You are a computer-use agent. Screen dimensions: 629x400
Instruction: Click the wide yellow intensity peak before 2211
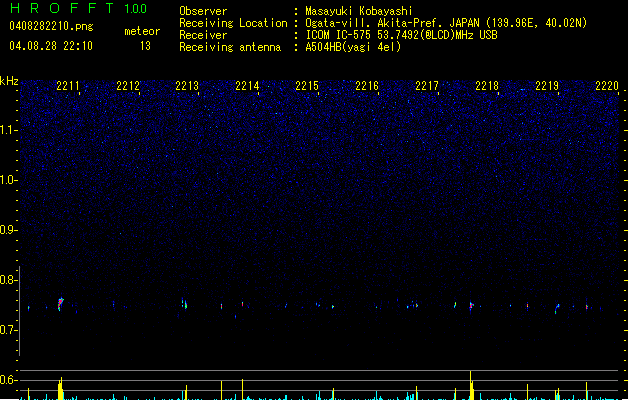(60, 388)
